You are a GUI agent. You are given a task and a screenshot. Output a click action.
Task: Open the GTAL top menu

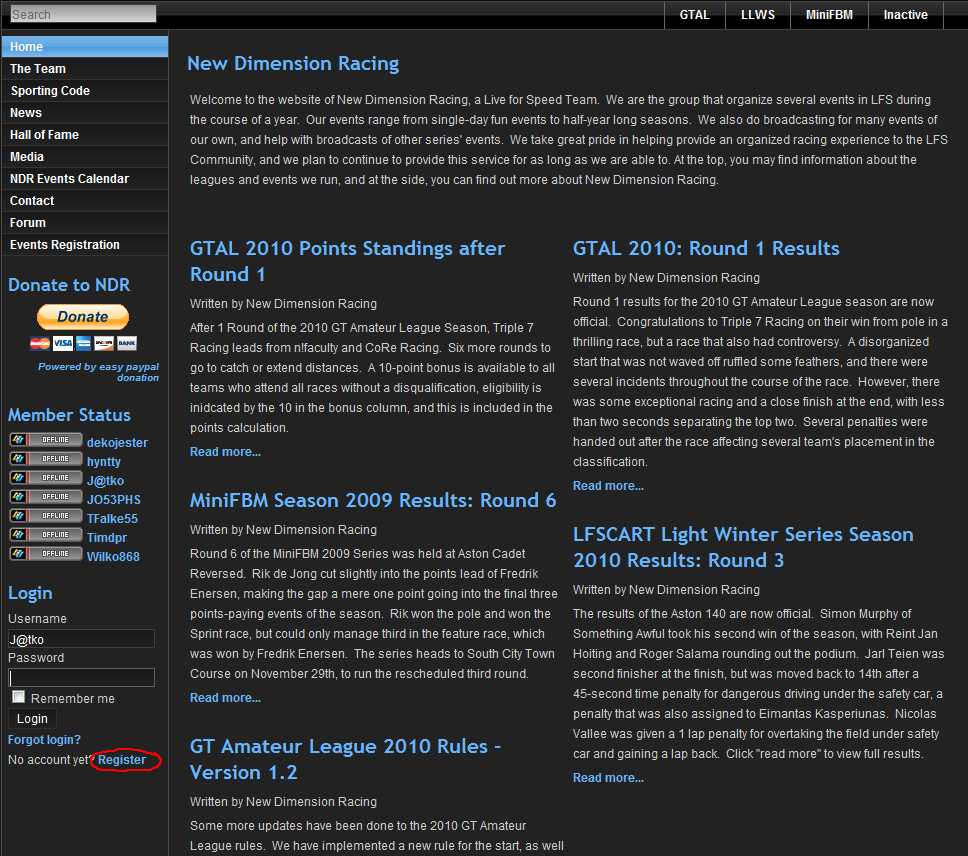[x=695, y=15]
